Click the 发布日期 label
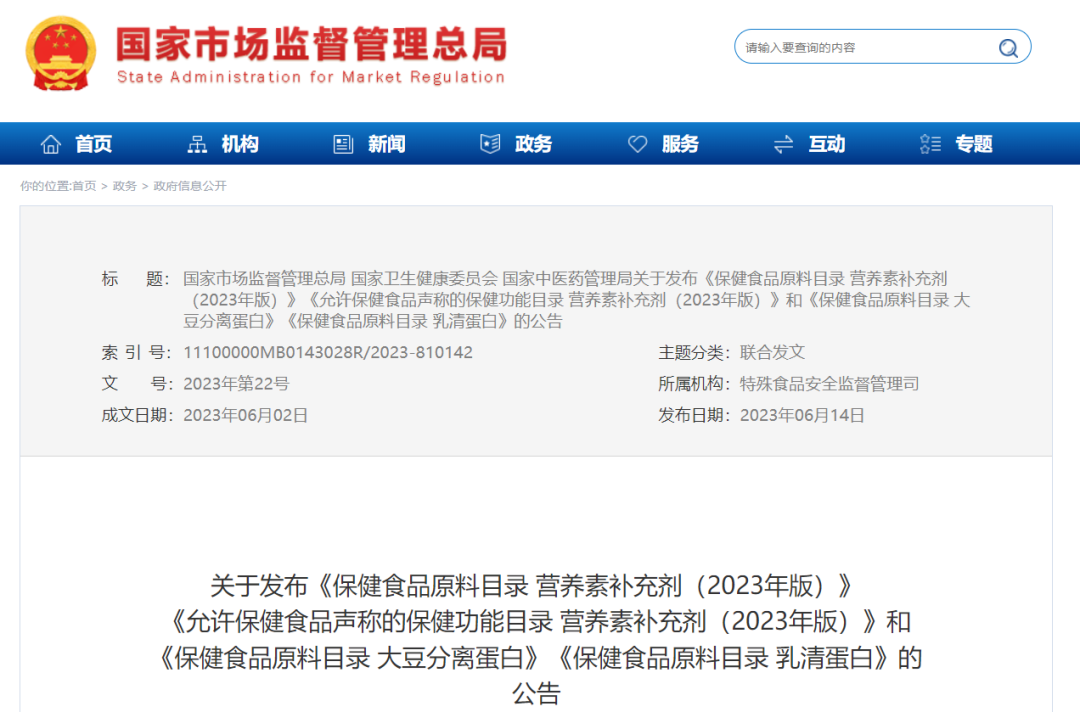 coord(694,415)
